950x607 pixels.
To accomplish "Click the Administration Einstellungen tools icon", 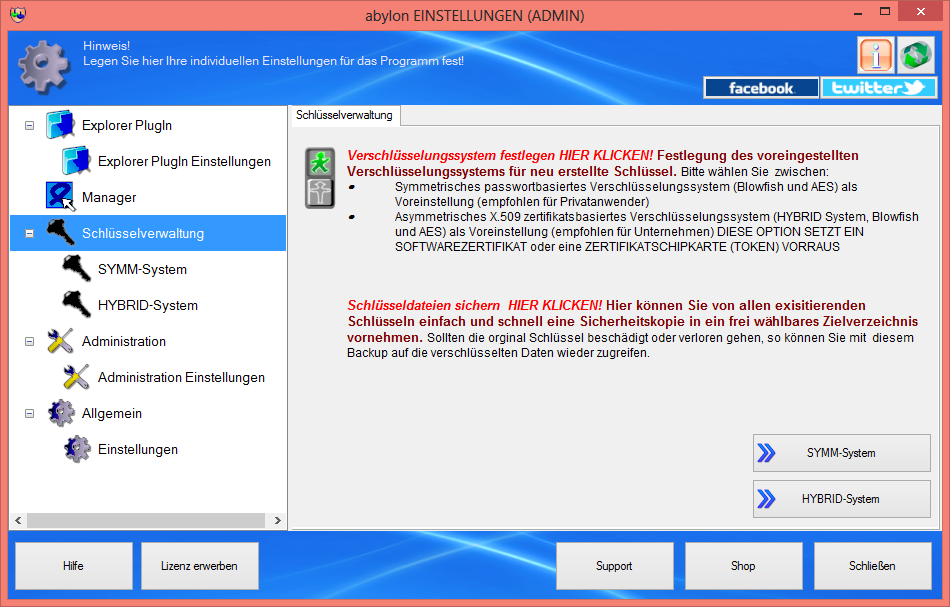I will point(76,377).
